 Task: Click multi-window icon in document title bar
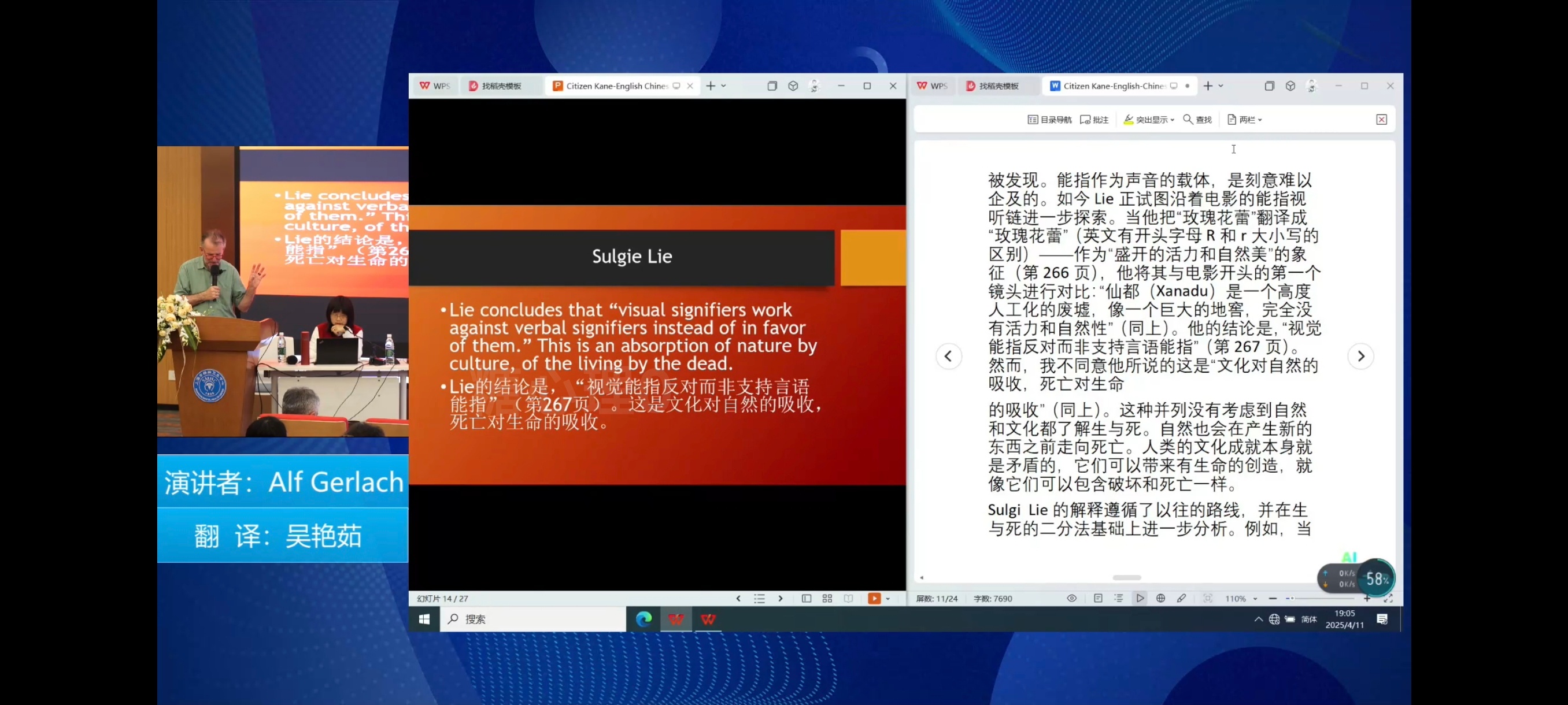tap(1269, 86)
